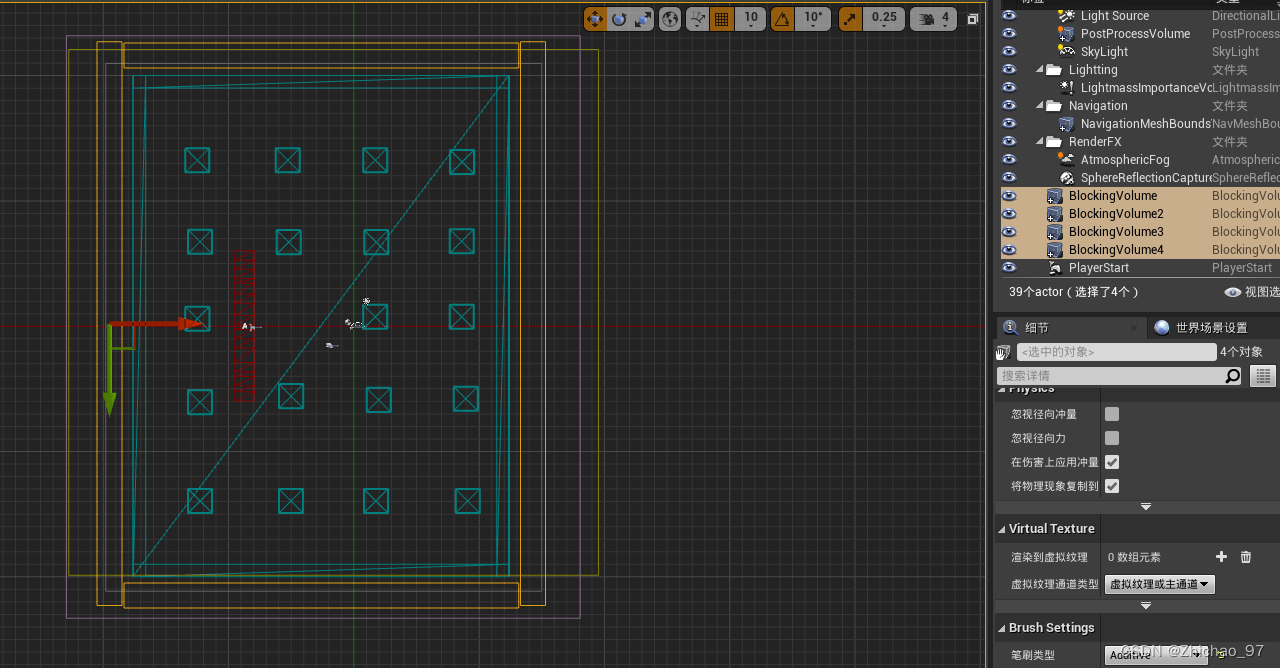This screenshot has width=1280, height=668.
Task: Open the camera speed settings icon
Action: [926, 18]
